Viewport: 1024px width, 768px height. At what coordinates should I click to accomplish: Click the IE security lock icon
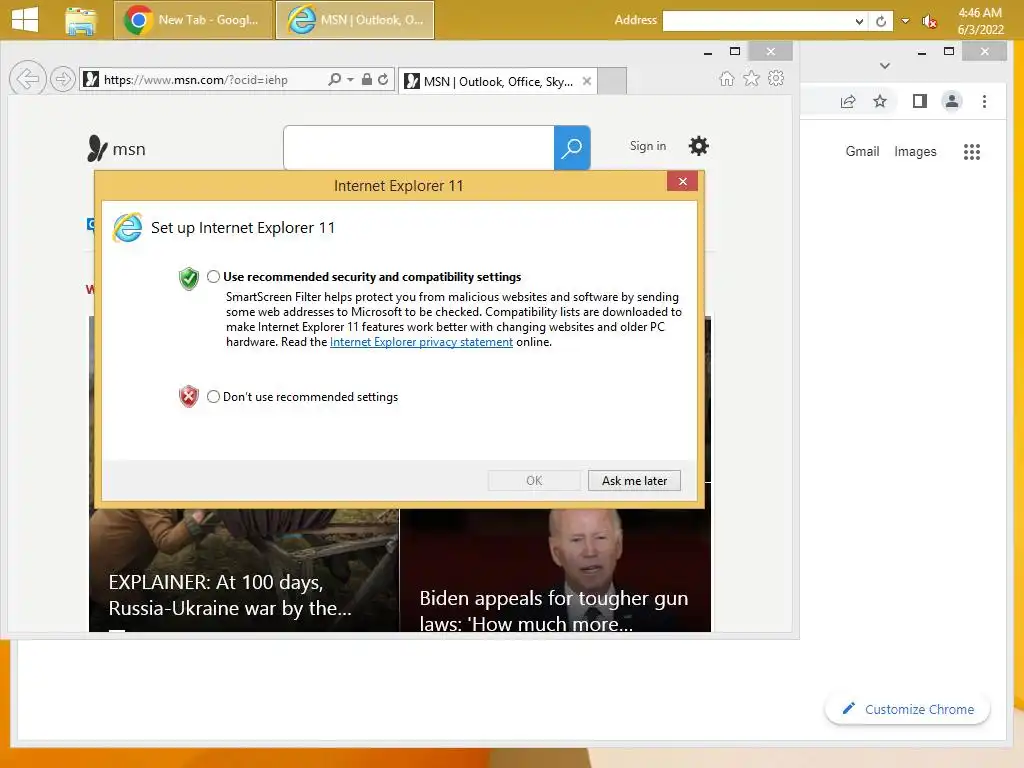coord(367,79)
